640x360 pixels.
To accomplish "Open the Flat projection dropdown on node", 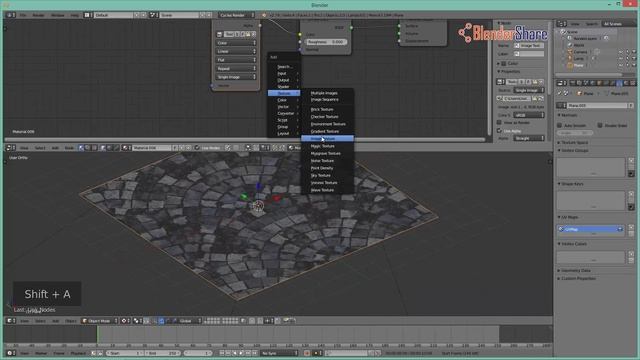I will [x=236, y=60].
